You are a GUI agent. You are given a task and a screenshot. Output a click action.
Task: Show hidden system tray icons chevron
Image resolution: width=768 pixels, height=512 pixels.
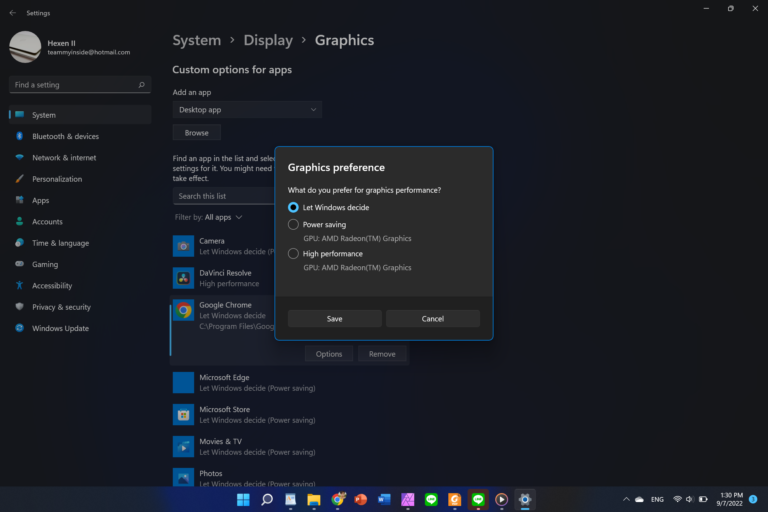(x=627, y=499)
